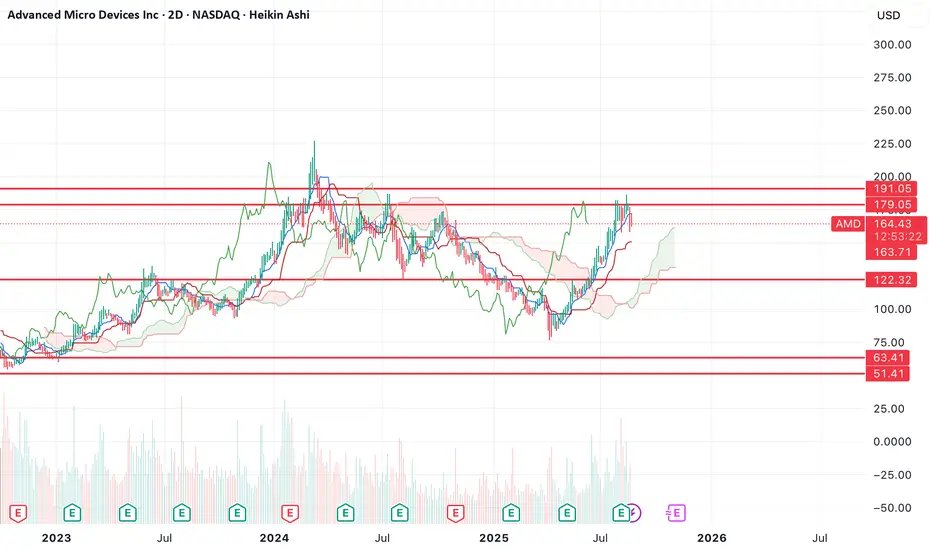Open the green earnings marker right of 2023 label
Screen dimensions: 932x550
(x=72, y=513)
